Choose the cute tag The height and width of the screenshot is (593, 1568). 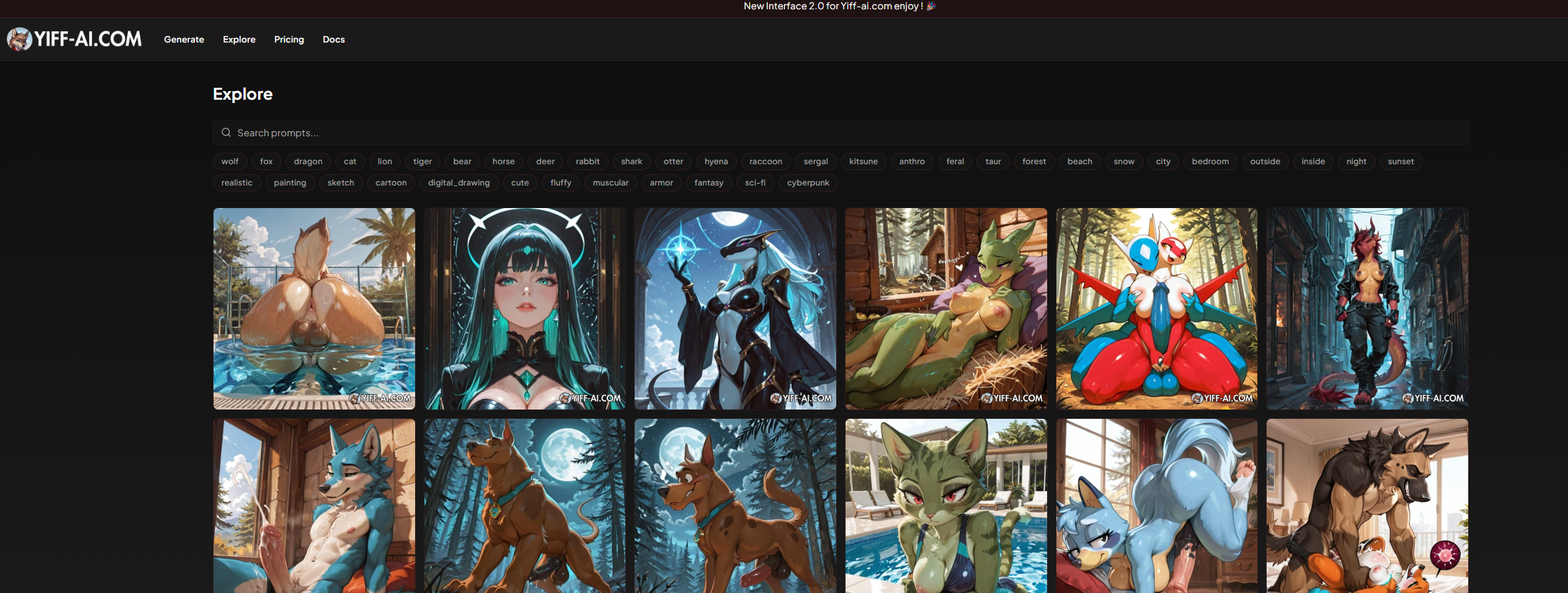520,183
